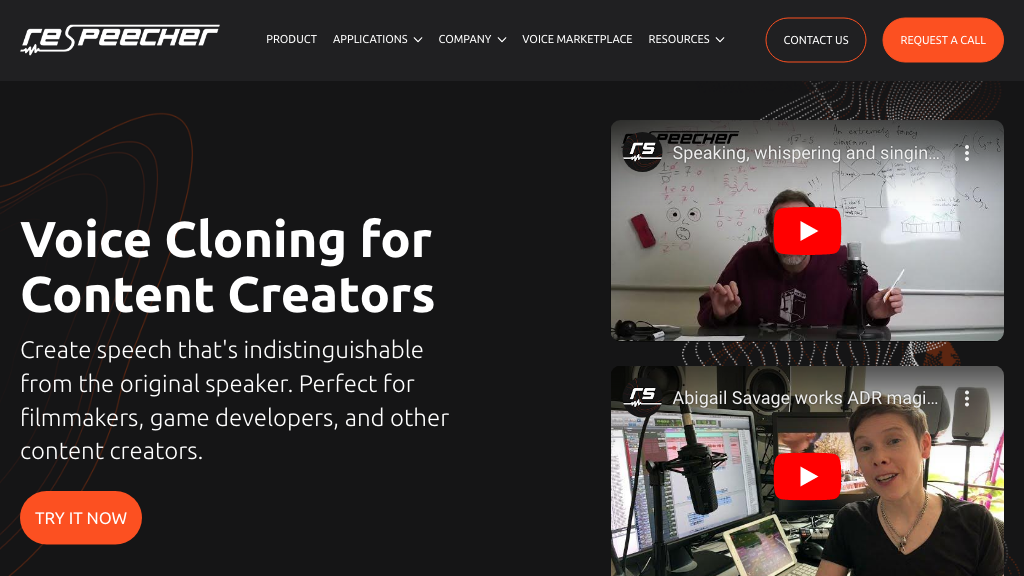Select the Applications menu label
The image size is (1024, 576).
coord(370,39)
